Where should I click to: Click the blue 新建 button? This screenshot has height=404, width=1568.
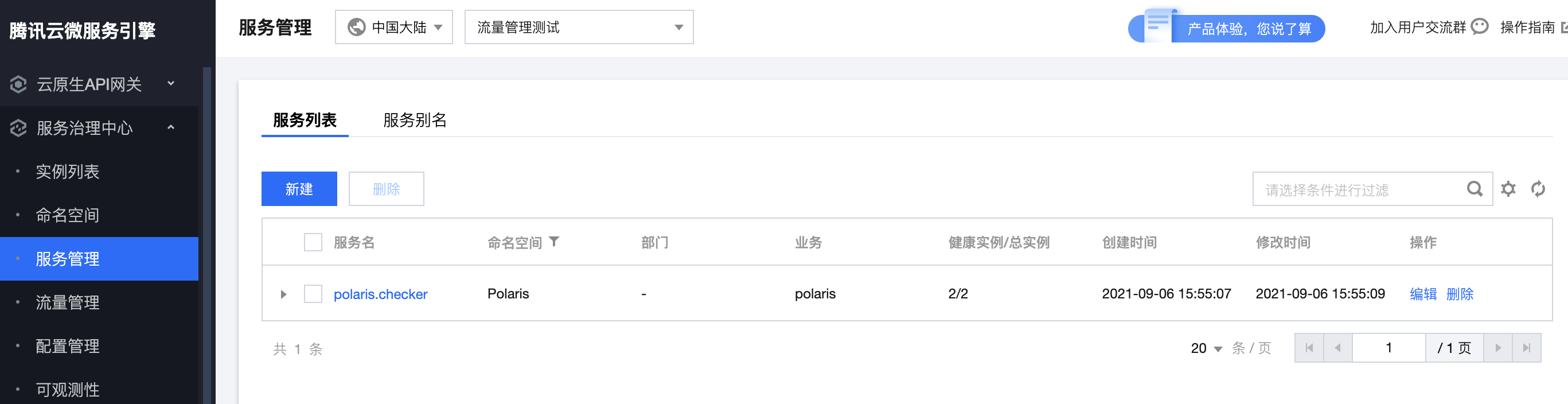[x=299, y=189]
